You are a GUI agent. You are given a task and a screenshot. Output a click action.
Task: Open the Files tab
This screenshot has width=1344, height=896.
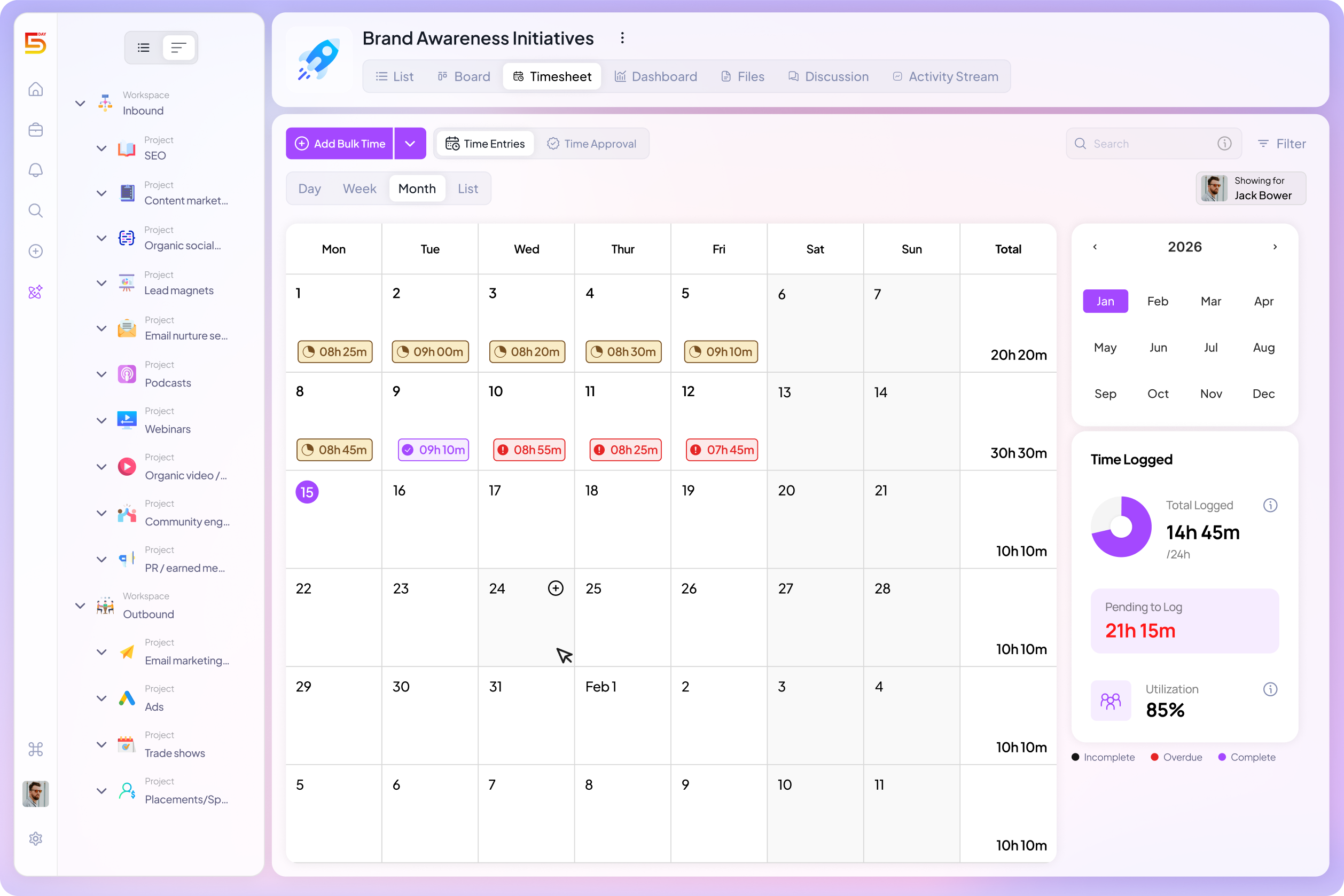coord(743,76)
